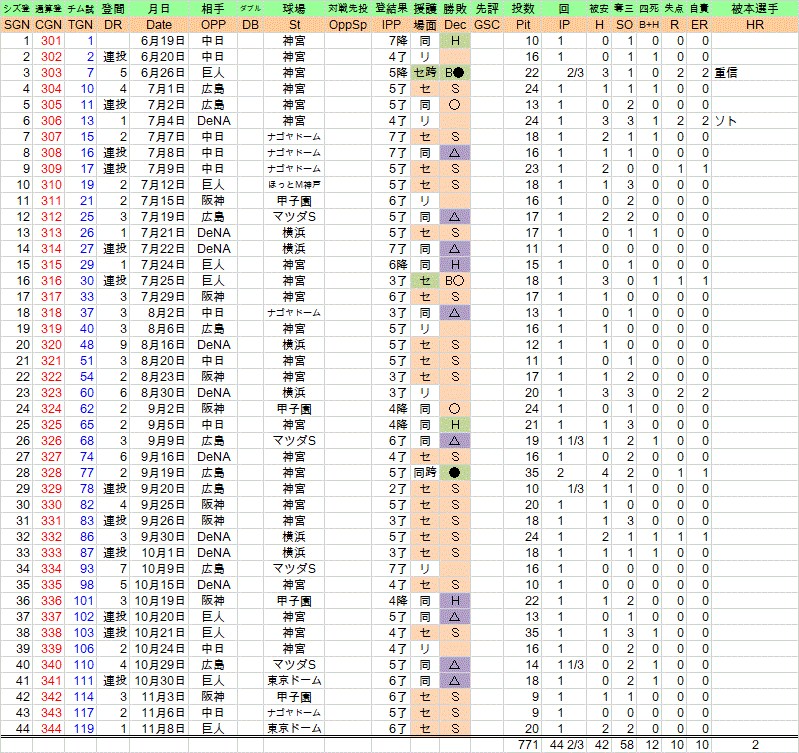The height and width of the screenshot is (753, 799).
Task: Click the HR column header
Action: [x=755, y=25]
